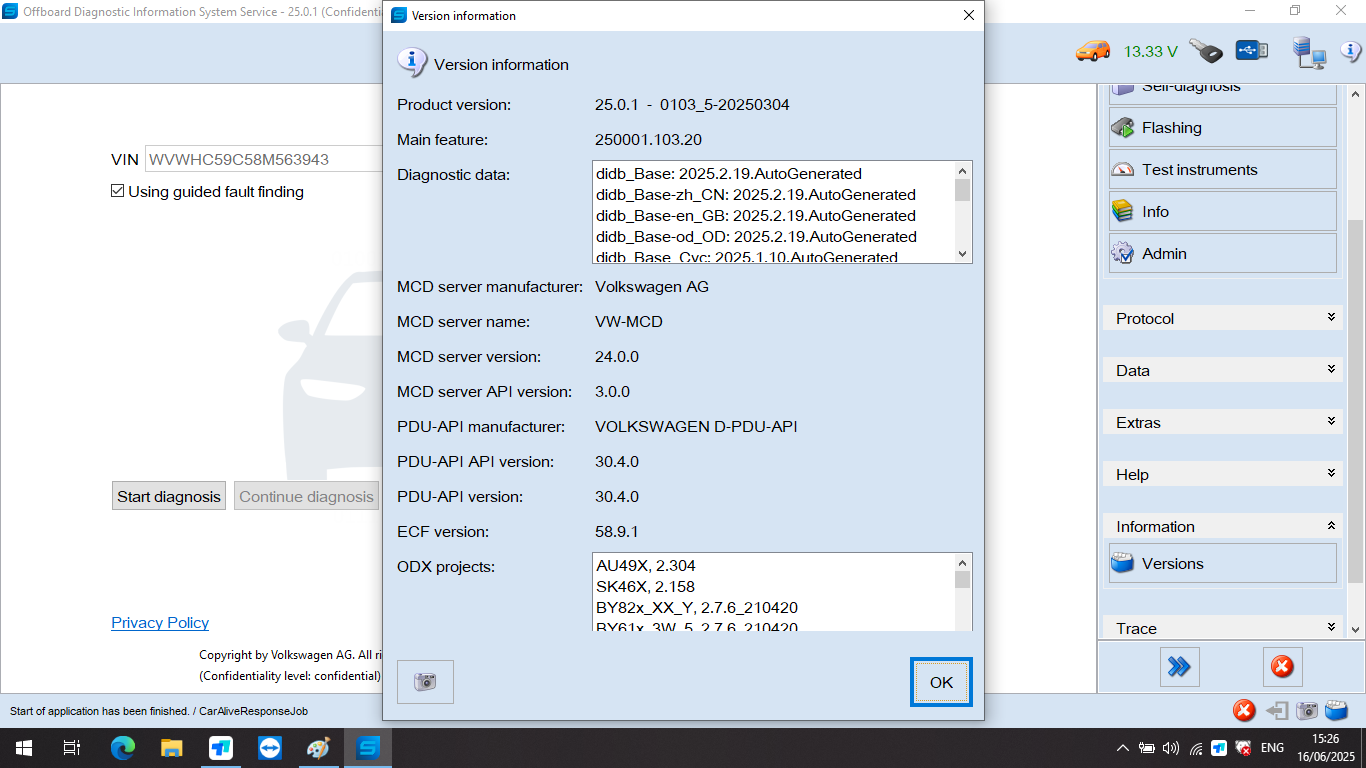1366x768 pixels.
Task: Click the USB diagnostic interface icon
Action: click(1252, 50)
